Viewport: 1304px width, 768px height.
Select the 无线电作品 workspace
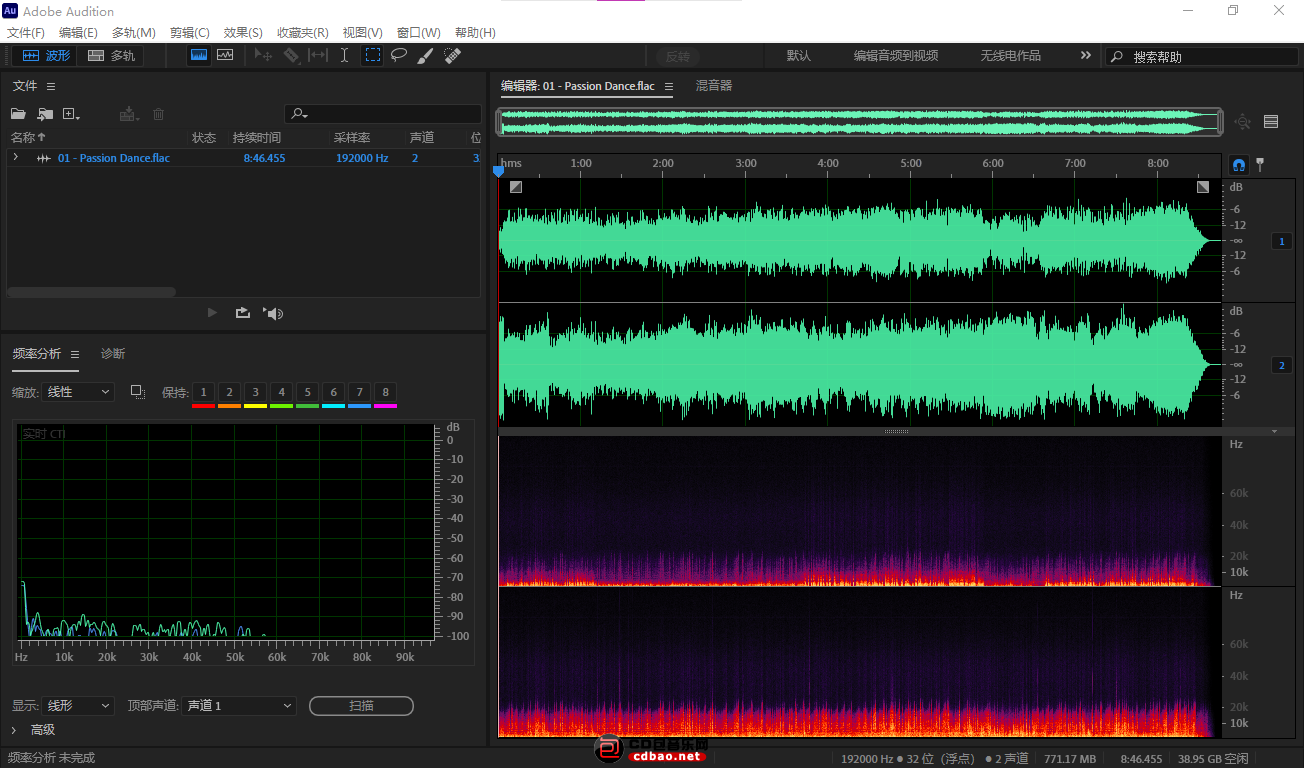click(1010, 56)
